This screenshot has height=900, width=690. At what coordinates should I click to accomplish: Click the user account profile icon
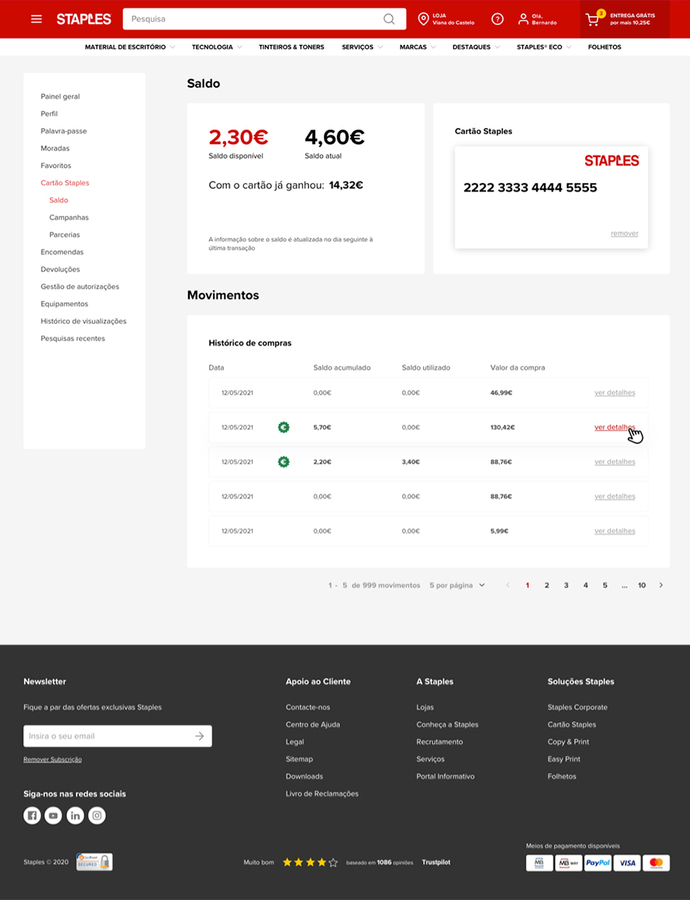coord(523,19)
